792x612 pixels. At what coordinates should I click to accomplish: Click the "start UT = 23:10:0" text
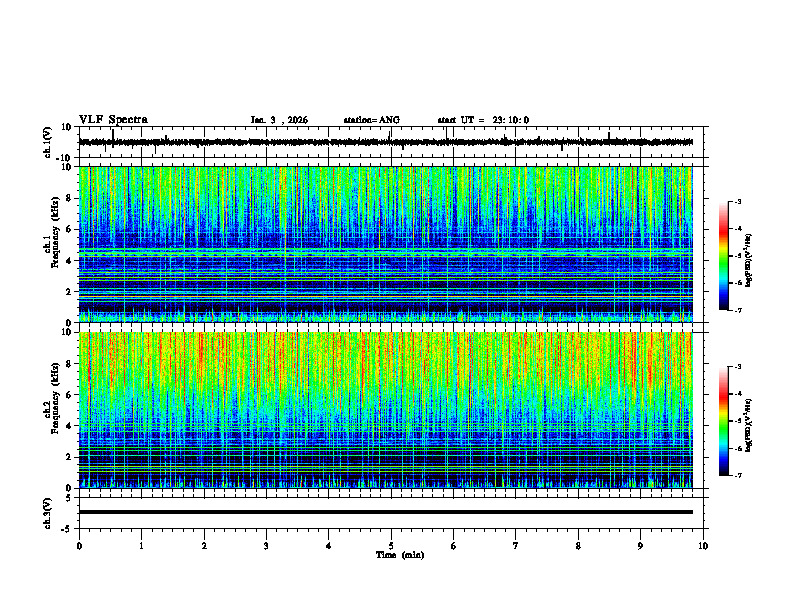click(483, 120)
